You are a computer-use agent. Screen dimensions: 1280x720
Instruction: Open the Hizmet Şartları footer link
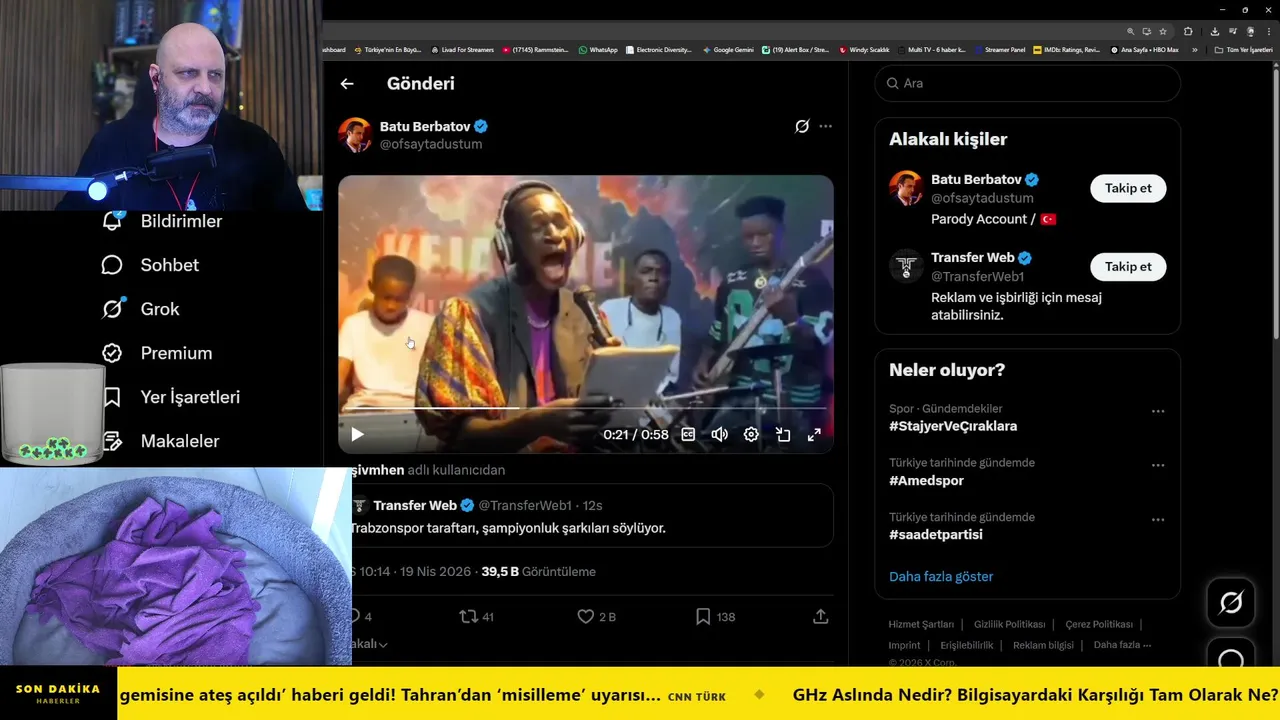[921, 624]
